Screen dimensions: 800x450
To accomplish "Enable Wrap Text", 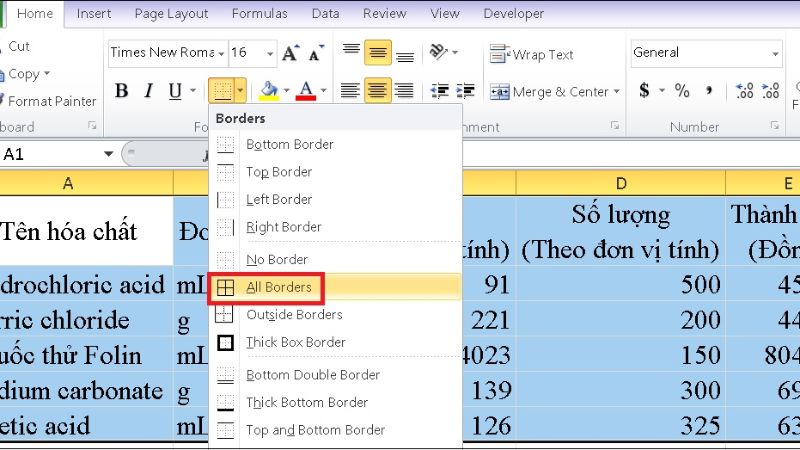I will (x=531, y=54).
